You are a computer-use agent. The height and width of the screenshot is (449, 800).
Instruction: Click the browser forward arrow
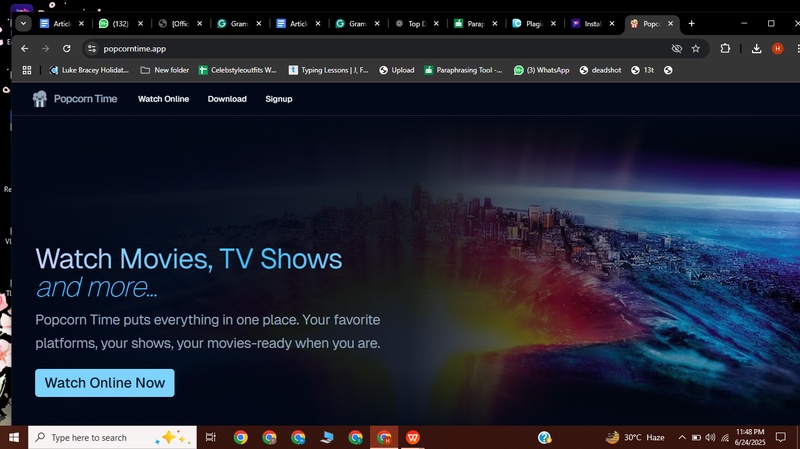point(45,48)
